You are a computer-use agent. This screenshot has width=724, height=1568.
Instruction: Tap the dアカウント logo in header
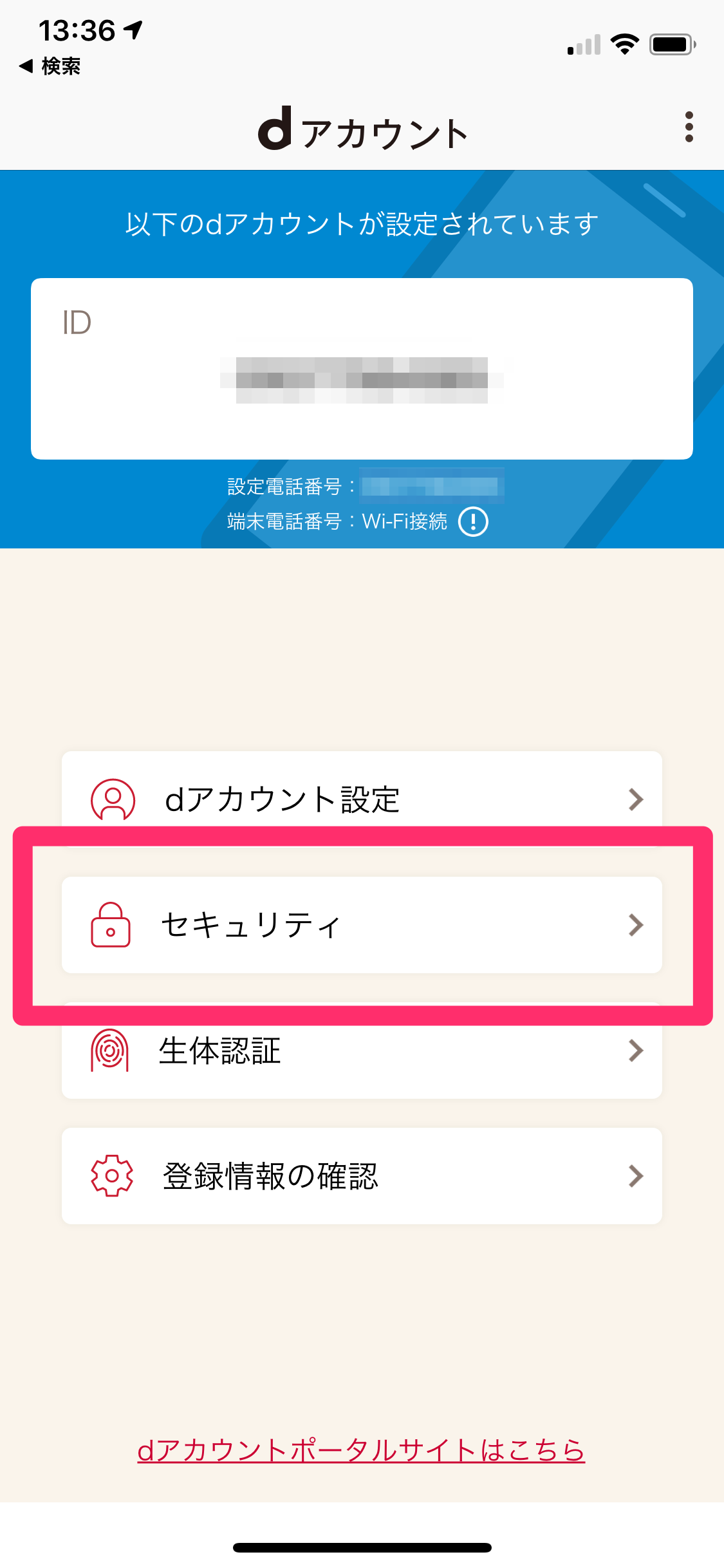362,130
